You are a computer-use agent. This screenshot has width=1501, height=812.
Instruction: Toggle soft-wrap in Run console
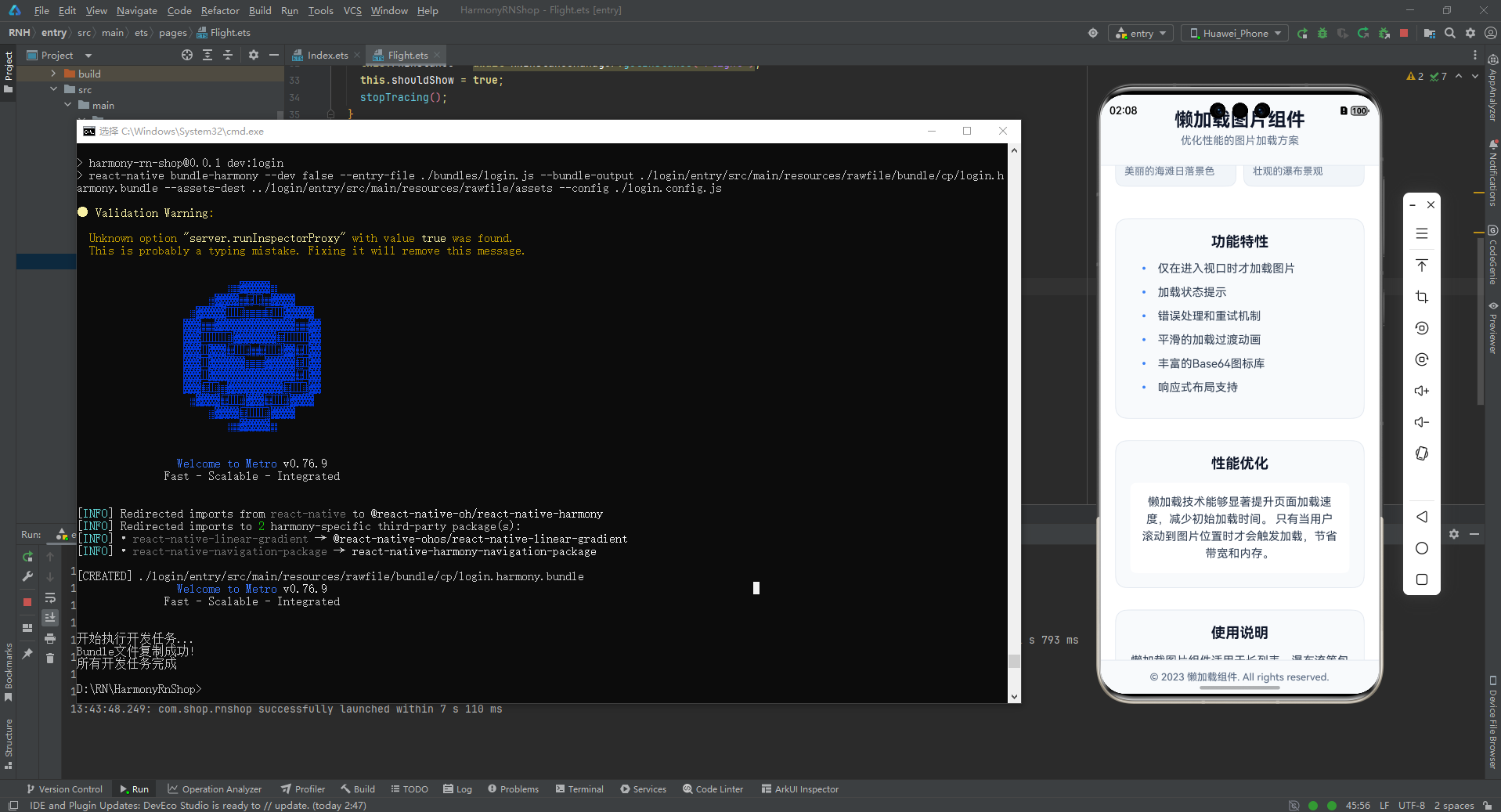tap(50, 597)
